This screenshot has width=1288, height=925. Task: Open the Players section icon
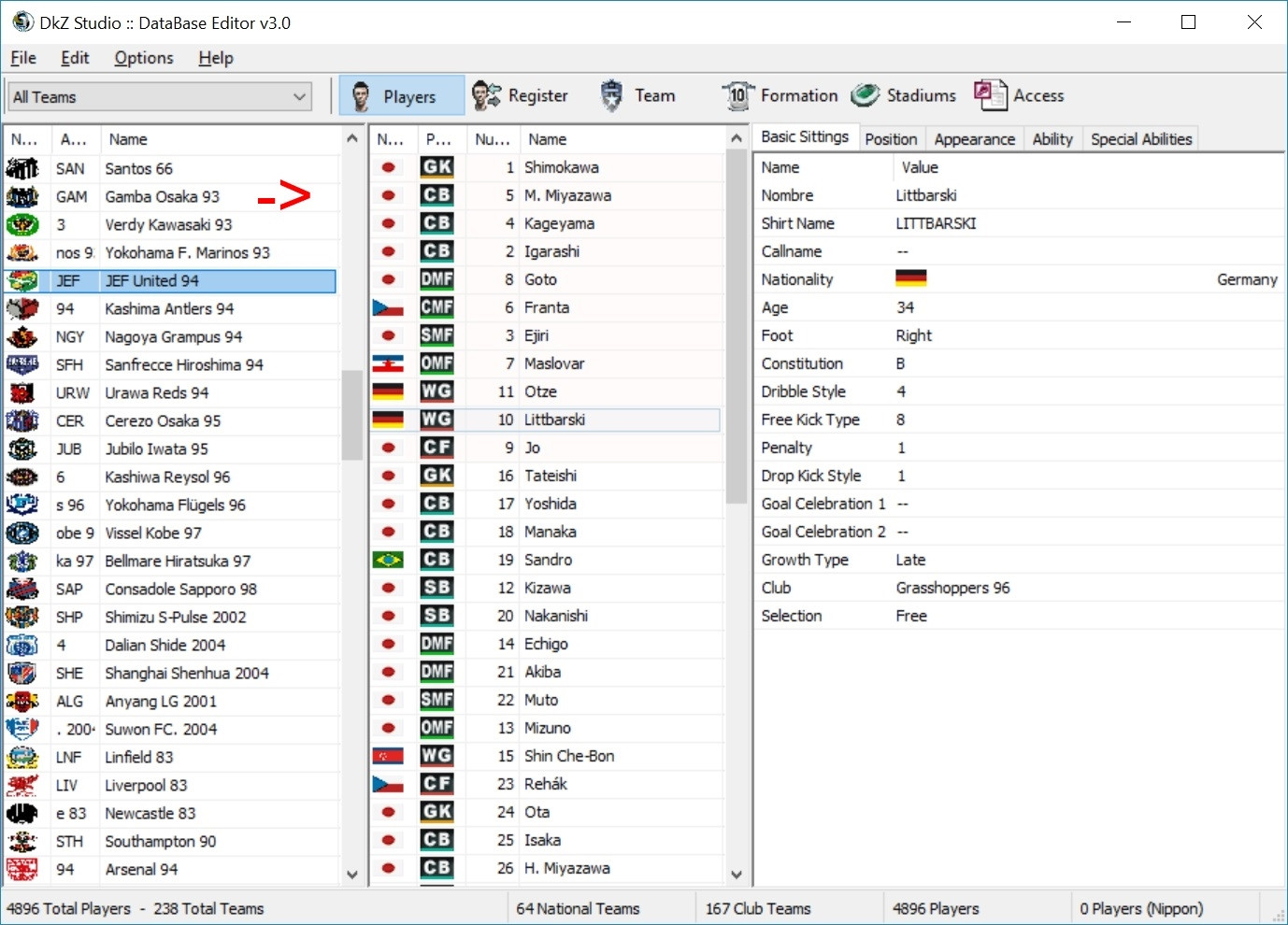[360, 95]
